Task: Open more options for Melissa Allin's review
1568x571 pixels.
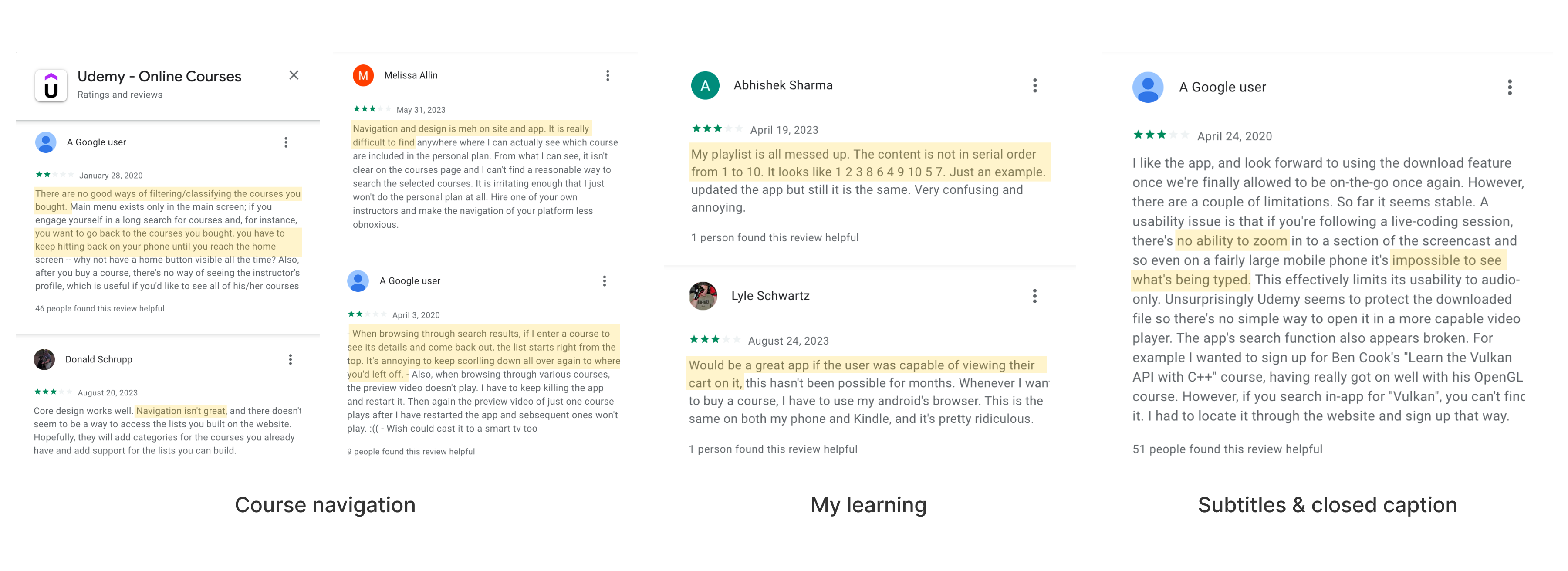Action: (607, 75)
